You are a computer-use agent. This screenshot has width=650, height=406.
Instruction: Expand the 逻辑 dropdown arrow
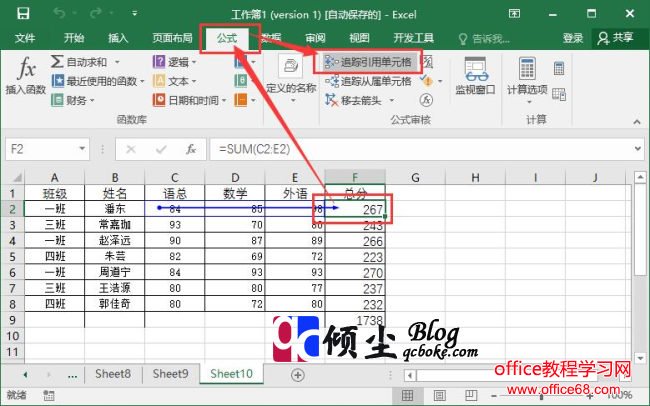click(x=194, y=62)
